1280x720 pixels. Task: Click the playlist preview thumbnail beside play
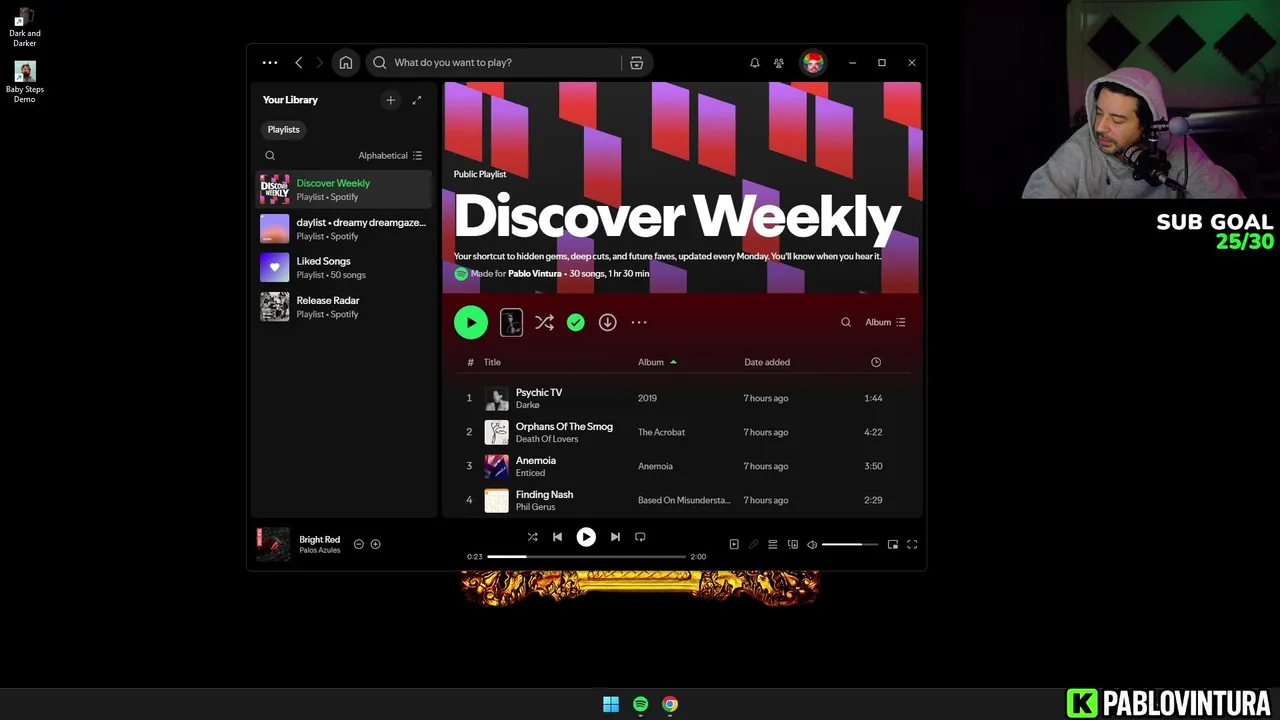coord(511,322)
